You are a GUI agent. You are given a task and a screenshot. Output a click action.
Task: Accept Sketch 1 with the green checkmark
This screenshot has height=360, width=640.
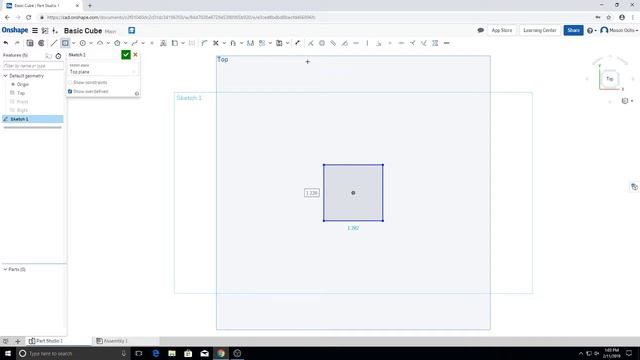tap(126, 55)
